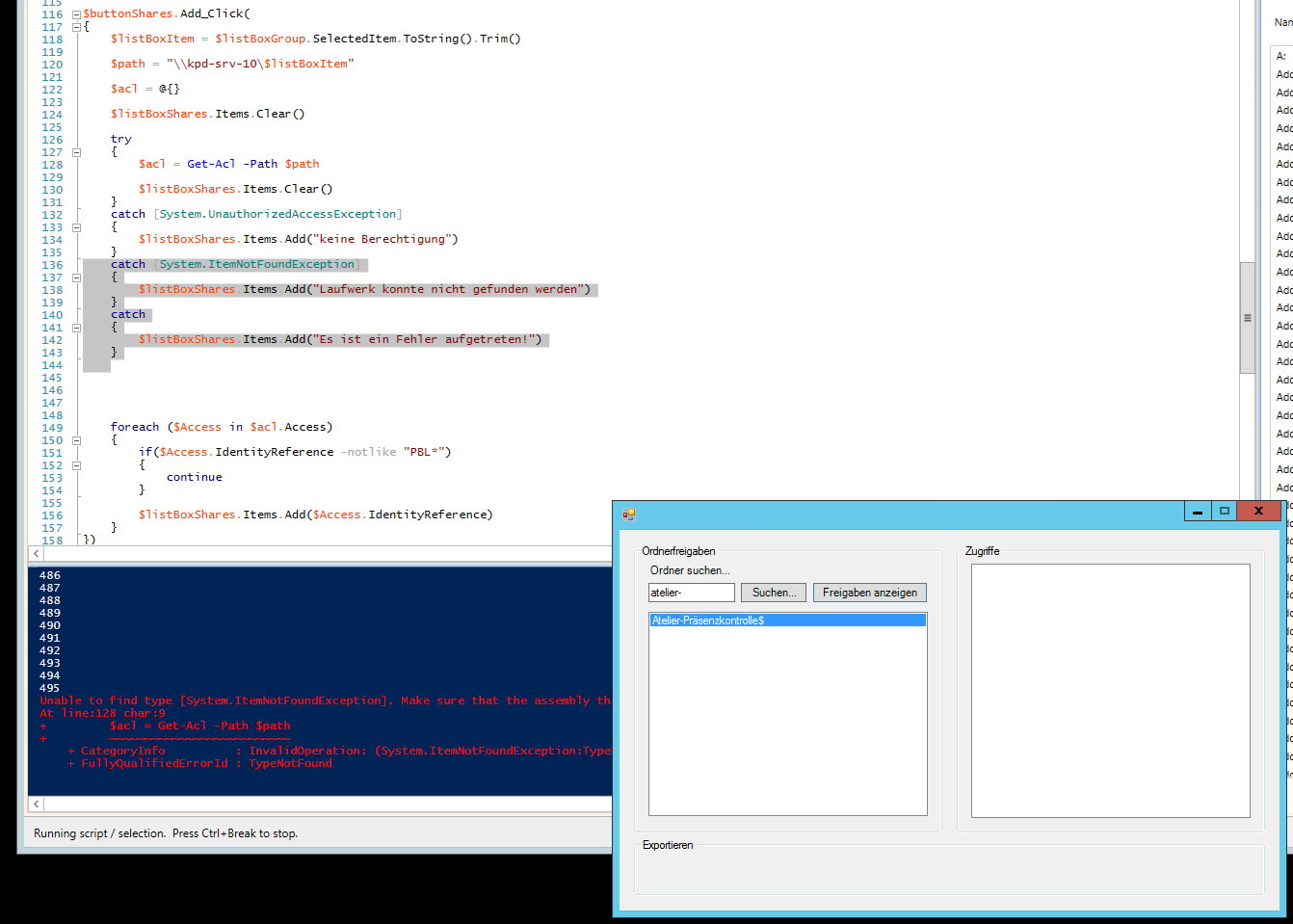
Task: Click the "Laufwerk konnte nicht gefunden werden" string
Action: [451, 289]
